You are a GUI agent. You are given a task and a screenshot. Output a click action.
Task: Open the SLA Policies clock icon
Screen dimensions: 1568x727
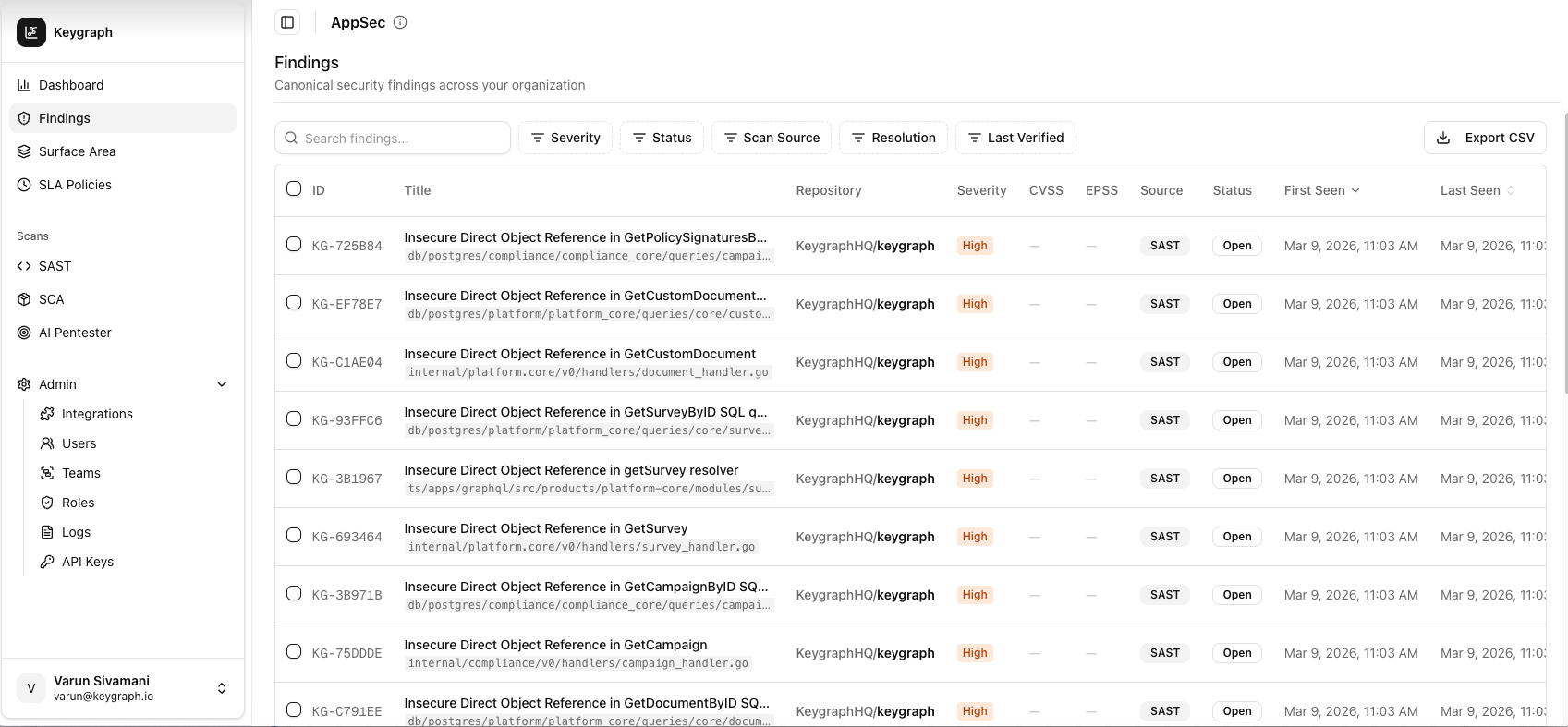coord(24,185)
